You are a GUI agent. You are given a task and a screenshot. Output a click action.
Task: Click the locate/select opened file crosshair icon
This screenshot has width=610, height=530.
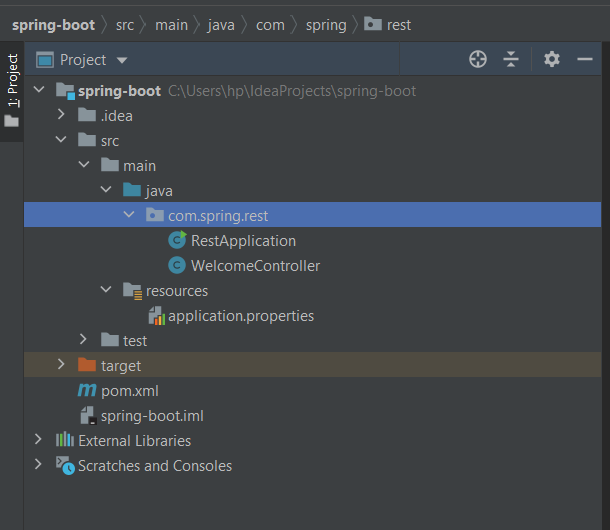pos(478,60)
